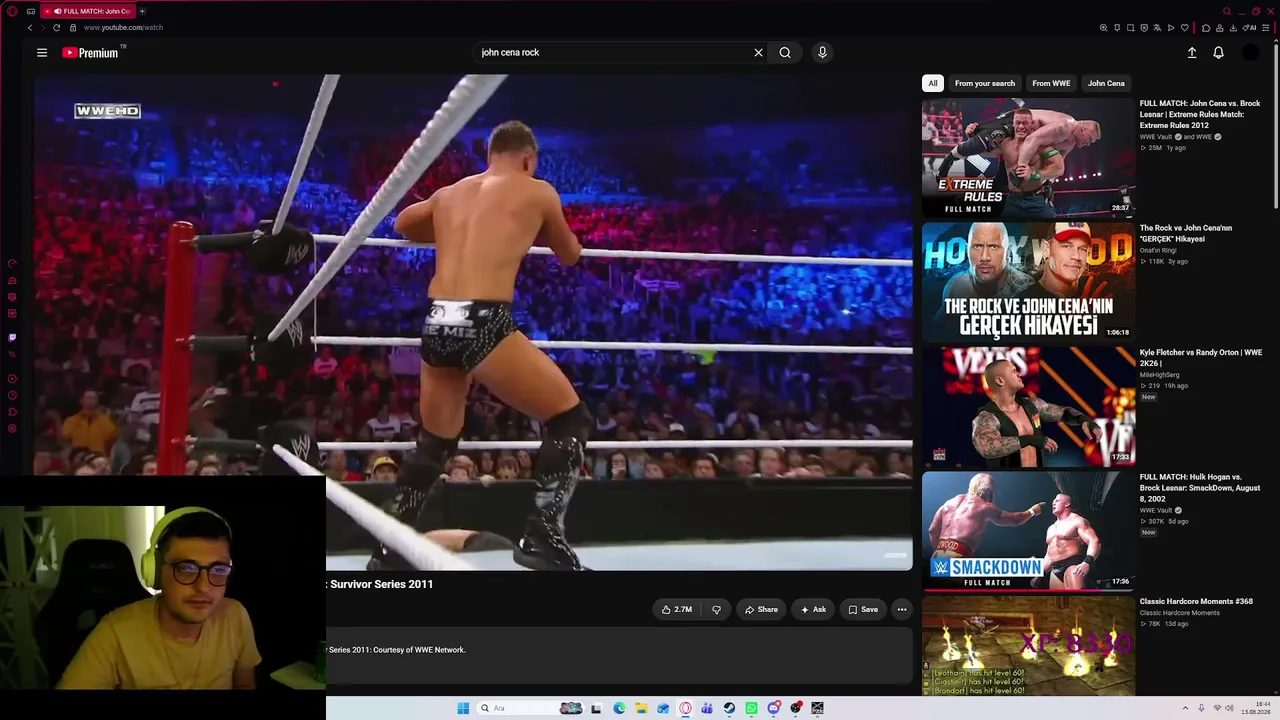This screenshot has width=1280, height=720.
Task: Click the main video player
Action: click(473, 322)
